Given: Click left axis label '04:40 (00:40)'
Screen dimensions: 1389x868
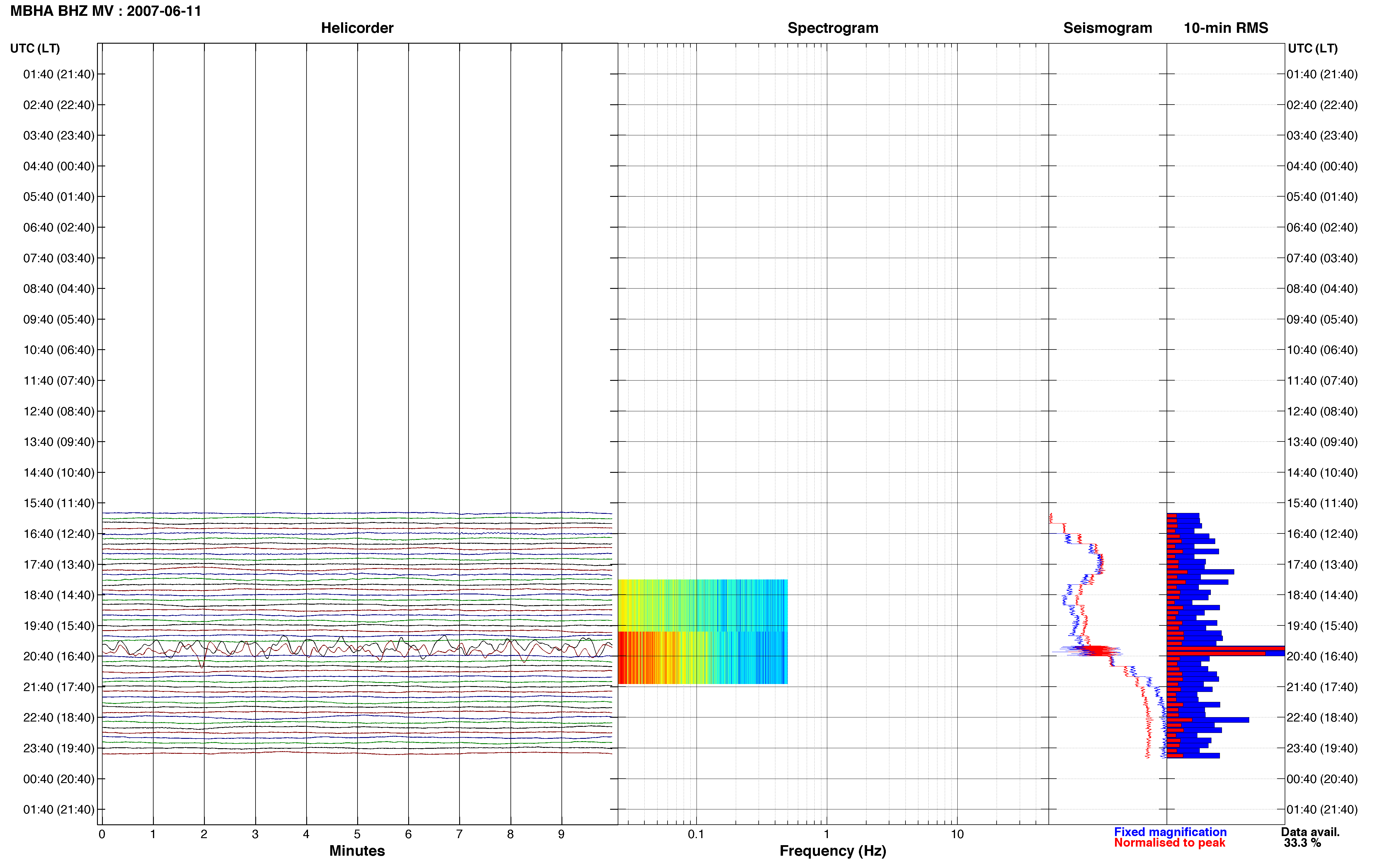Looking at the screenshot, I should [x=59, y=166].
